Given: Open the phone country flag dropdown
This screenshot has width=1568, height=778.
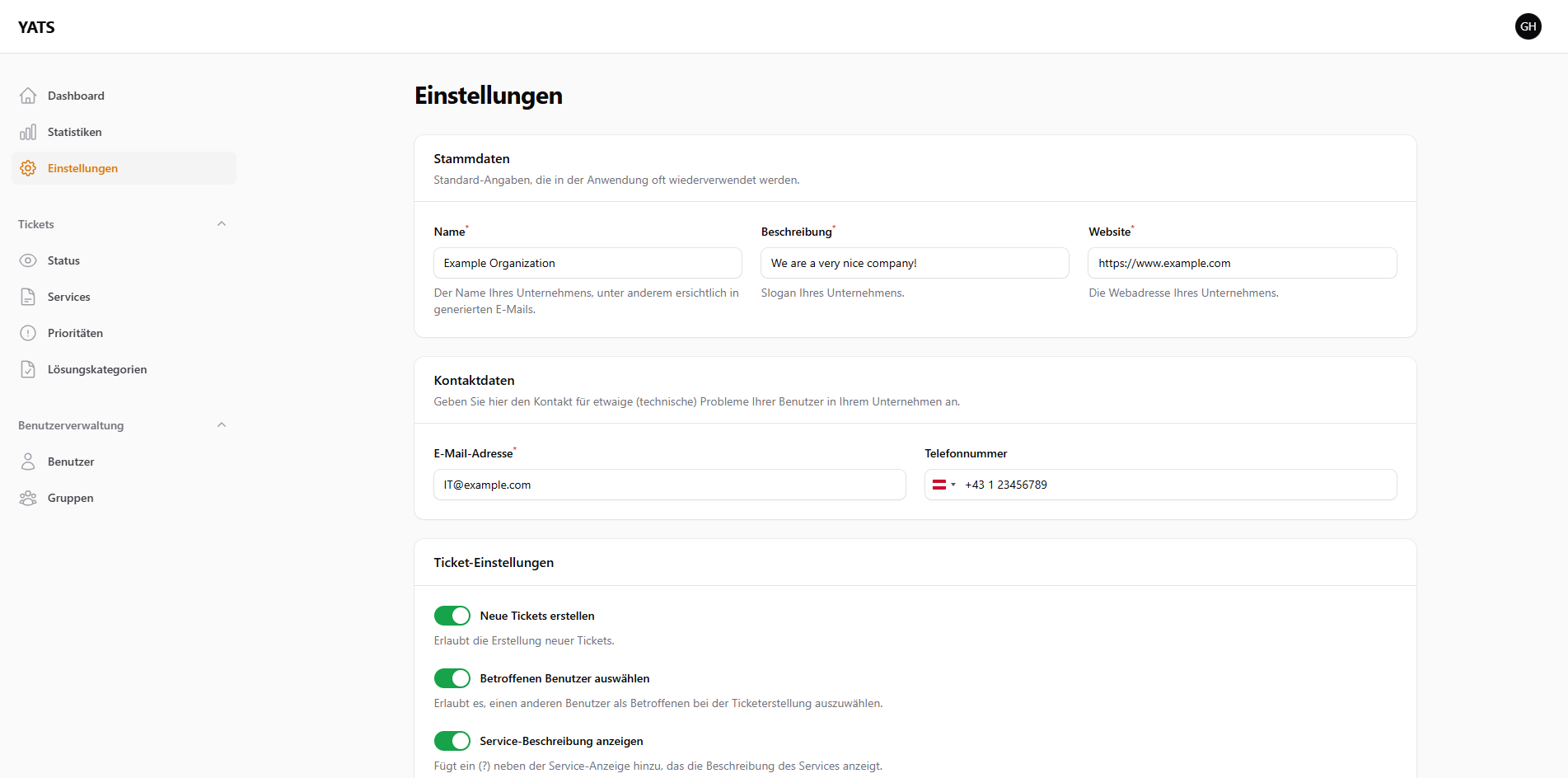Looking at the screenshot, I should pyautogui.click(x=943, y=485).
